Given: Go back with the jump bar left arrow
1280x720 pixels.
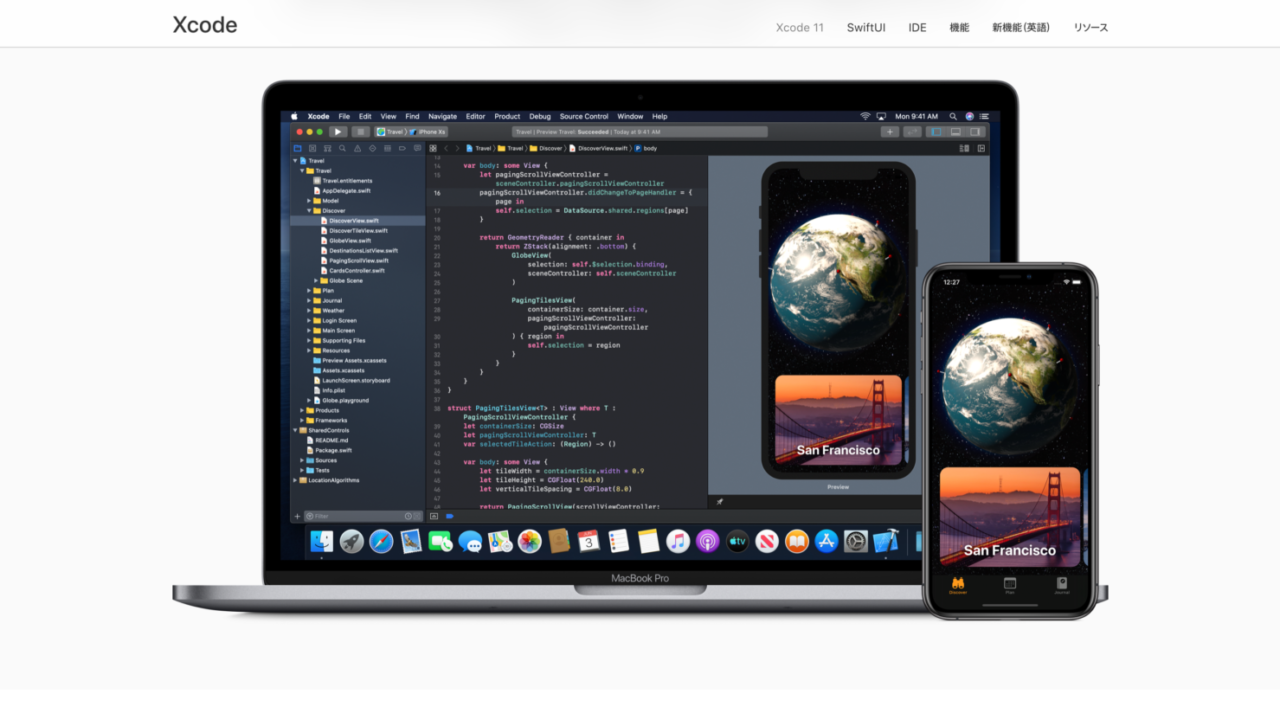Looking at the screenshot, I should tap(446, 148).
